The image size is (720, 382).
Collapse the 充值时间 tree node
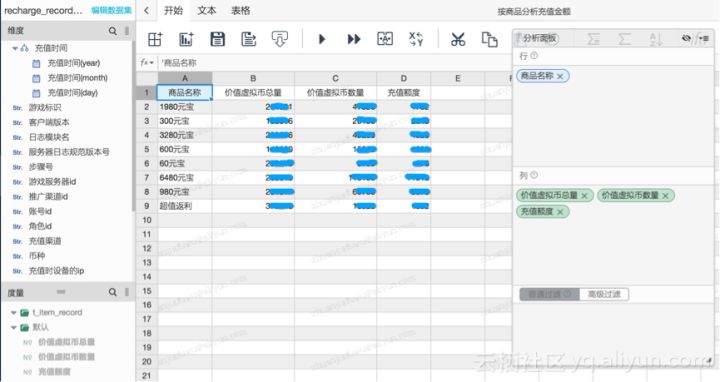point(15,48)
